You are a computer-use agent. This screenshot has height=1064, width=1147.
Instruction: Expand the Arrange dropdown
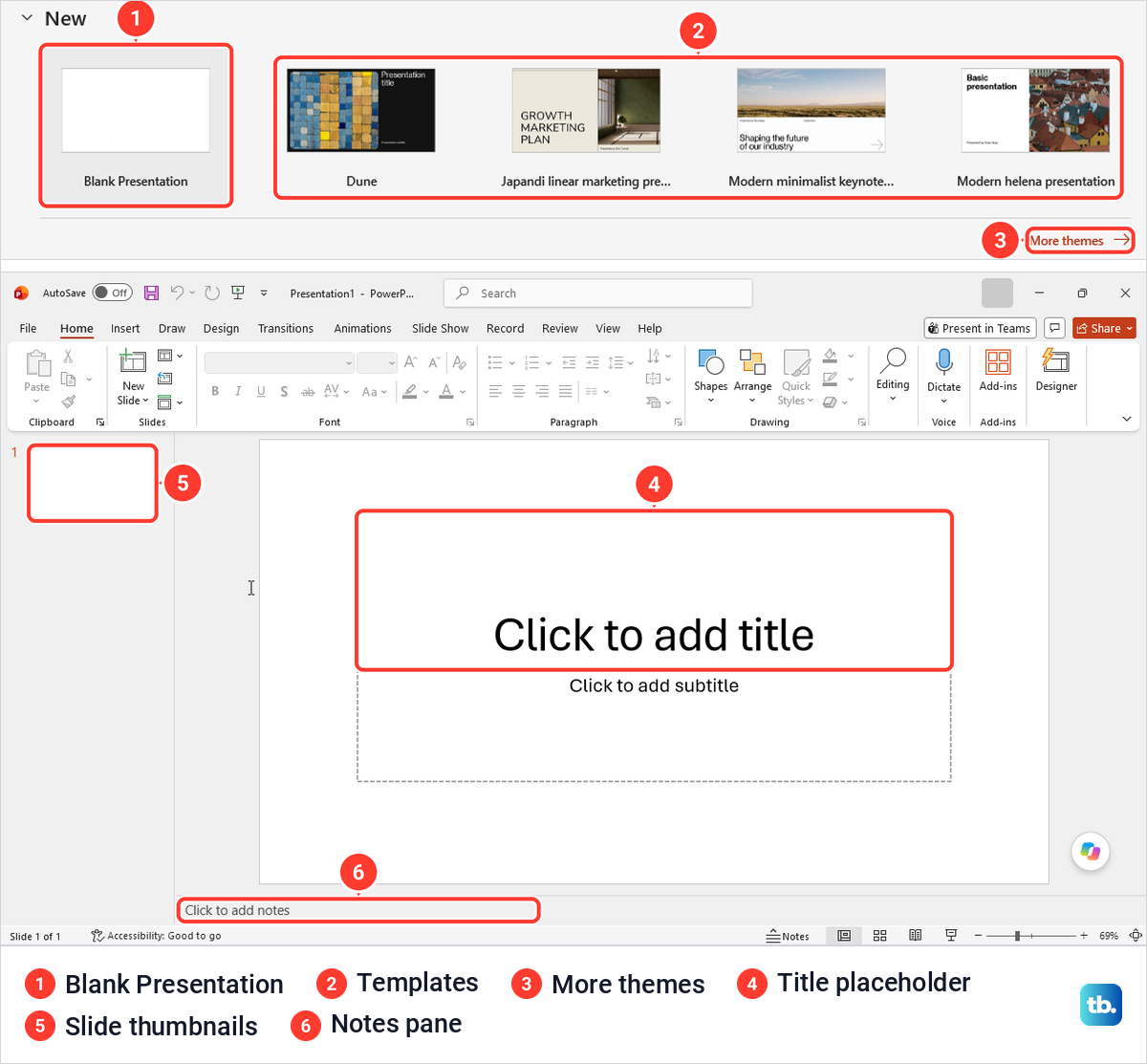pyautogui.click(x=752, y=401)
